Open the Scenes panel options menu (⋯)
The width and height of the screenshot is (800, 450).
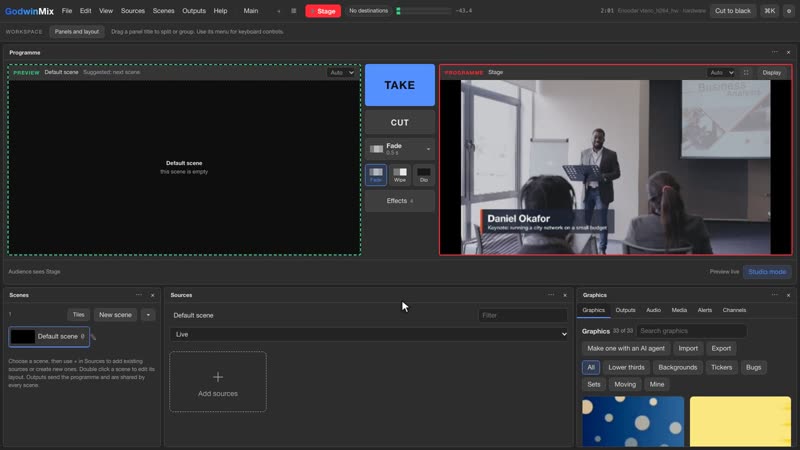tap(139, 295)
